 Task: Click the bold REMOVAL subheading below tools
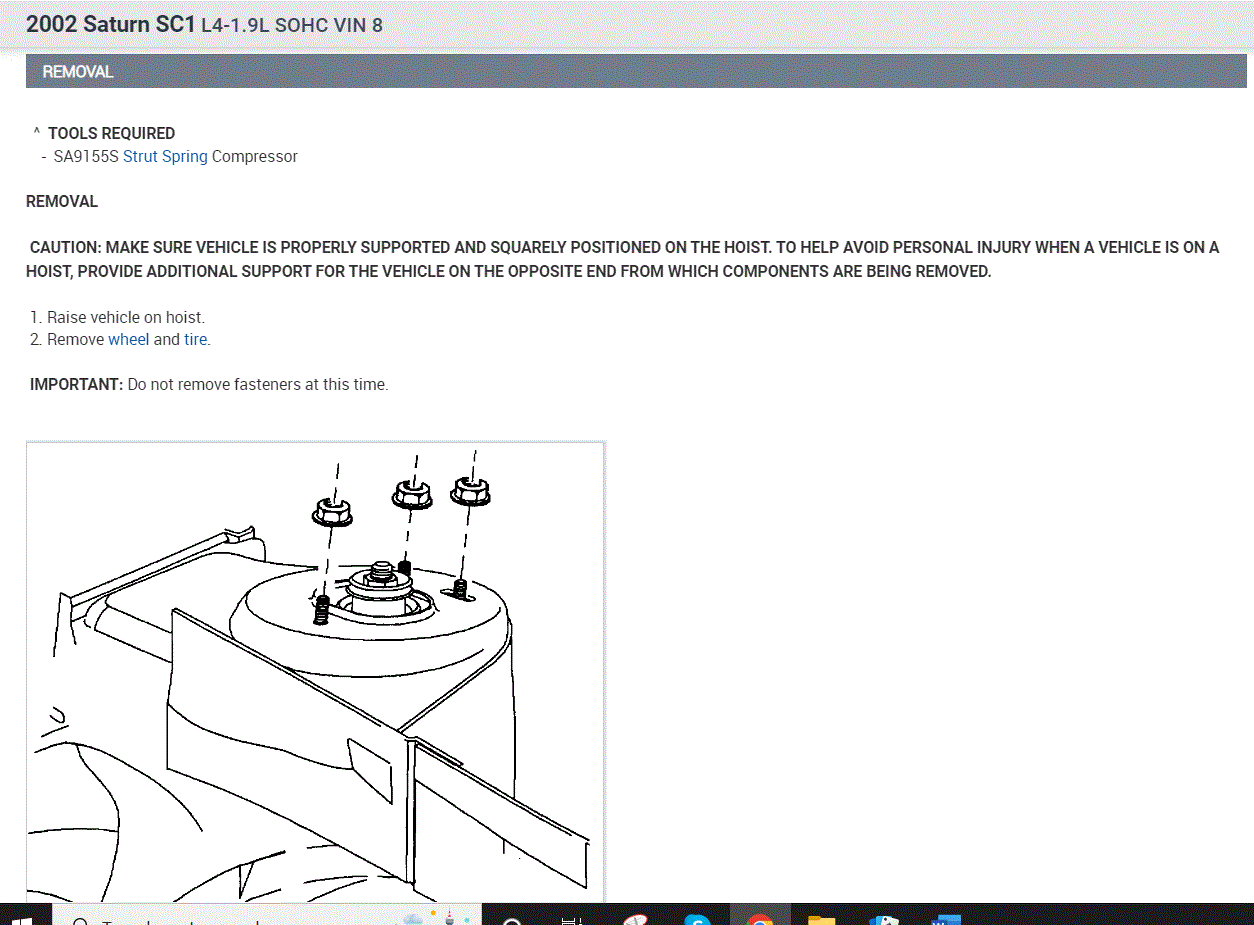tap(62, 201)
